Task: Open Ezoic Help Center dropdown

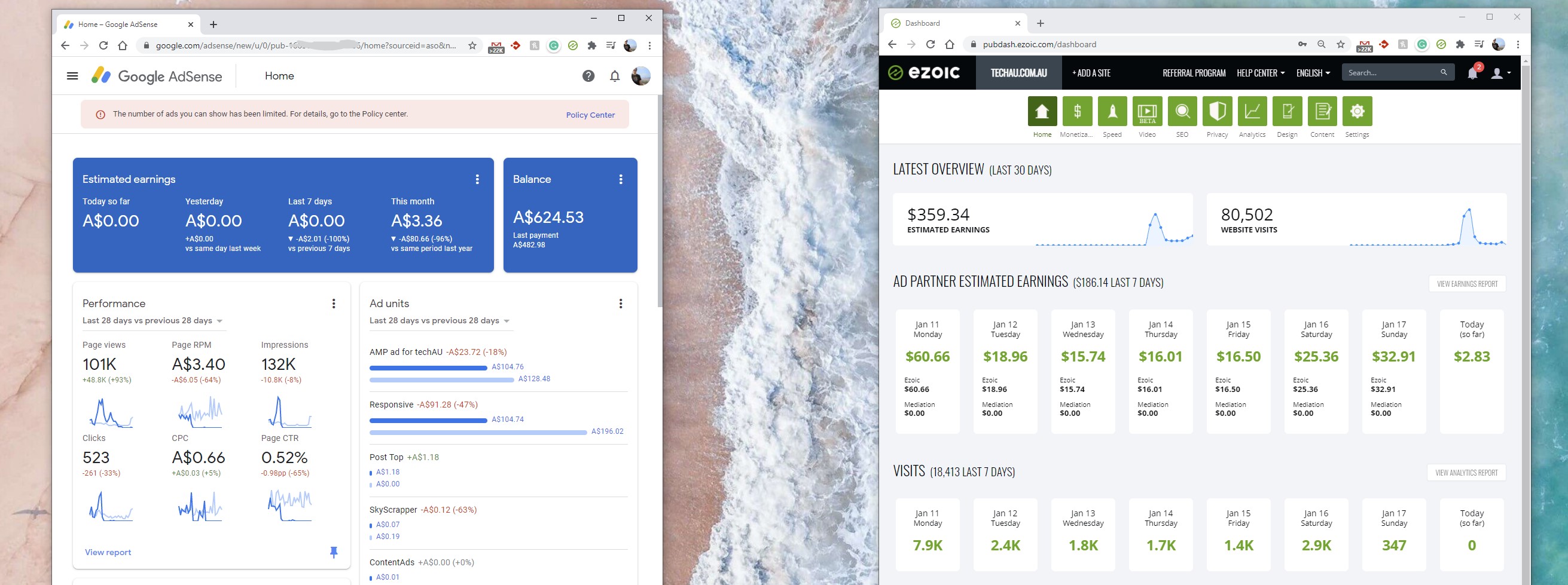Action: [x=1261, y=73]
